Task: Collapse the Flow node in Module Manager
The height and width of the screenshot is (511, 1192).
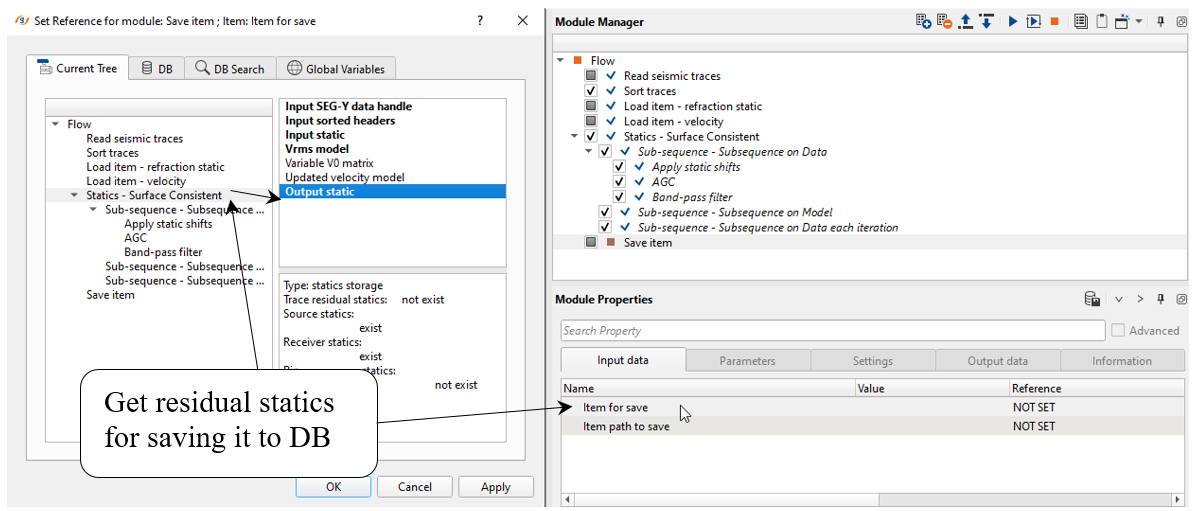Action: (561, 61)
